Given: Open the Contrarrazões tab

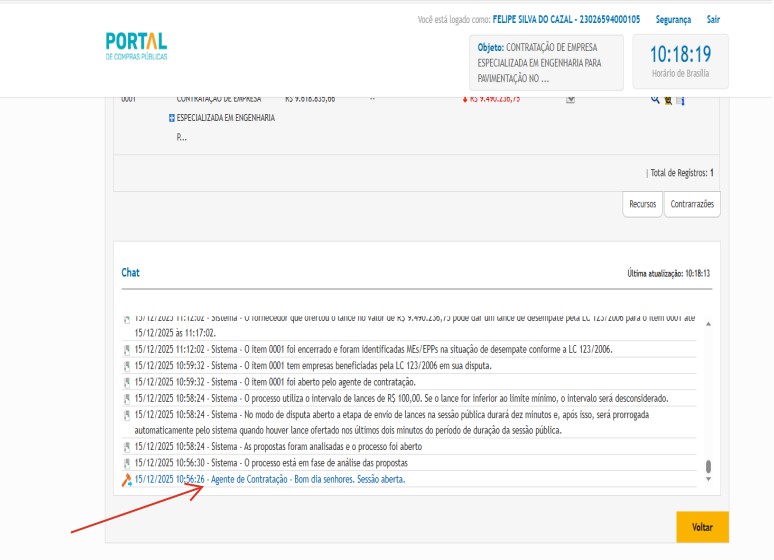Looking at the screenshot, I should pos(692,203).
